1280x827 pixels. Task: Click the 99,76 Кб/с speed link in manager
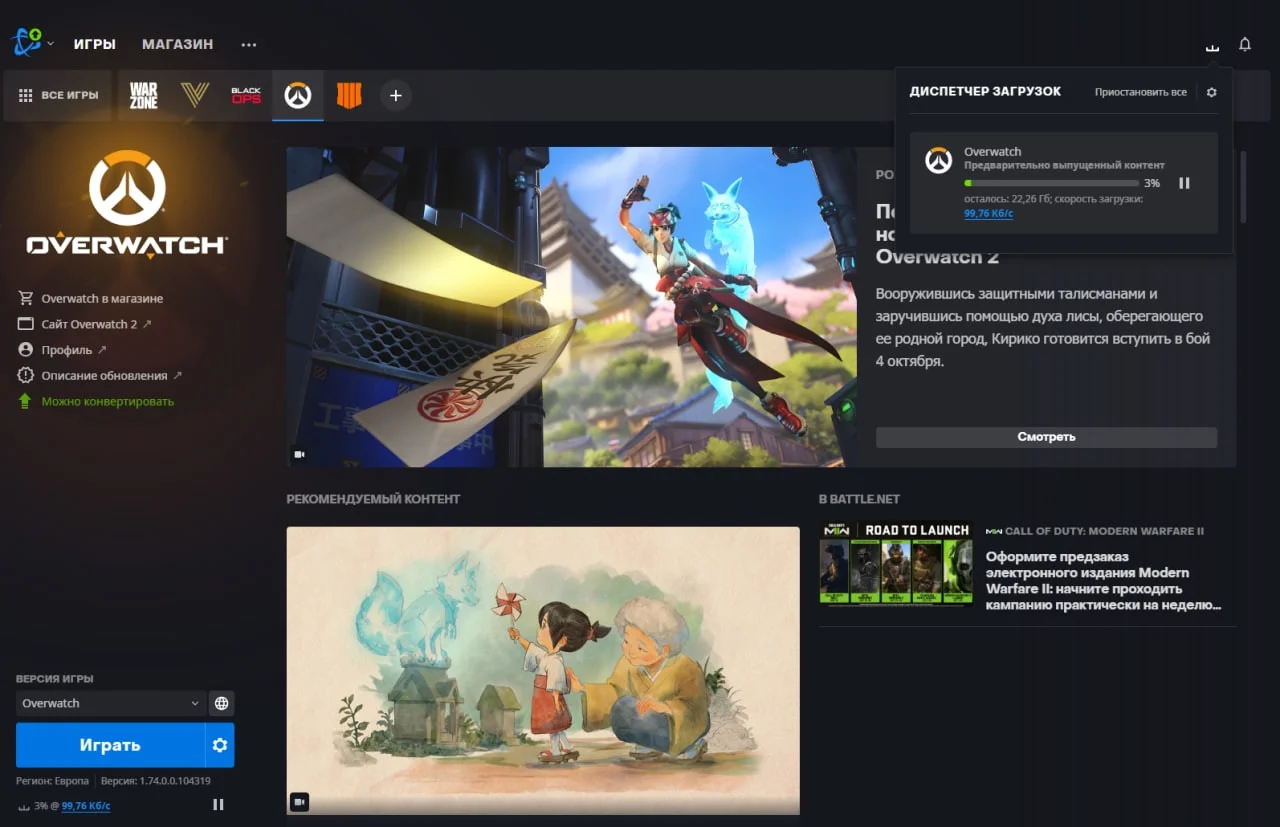point(989,213)
